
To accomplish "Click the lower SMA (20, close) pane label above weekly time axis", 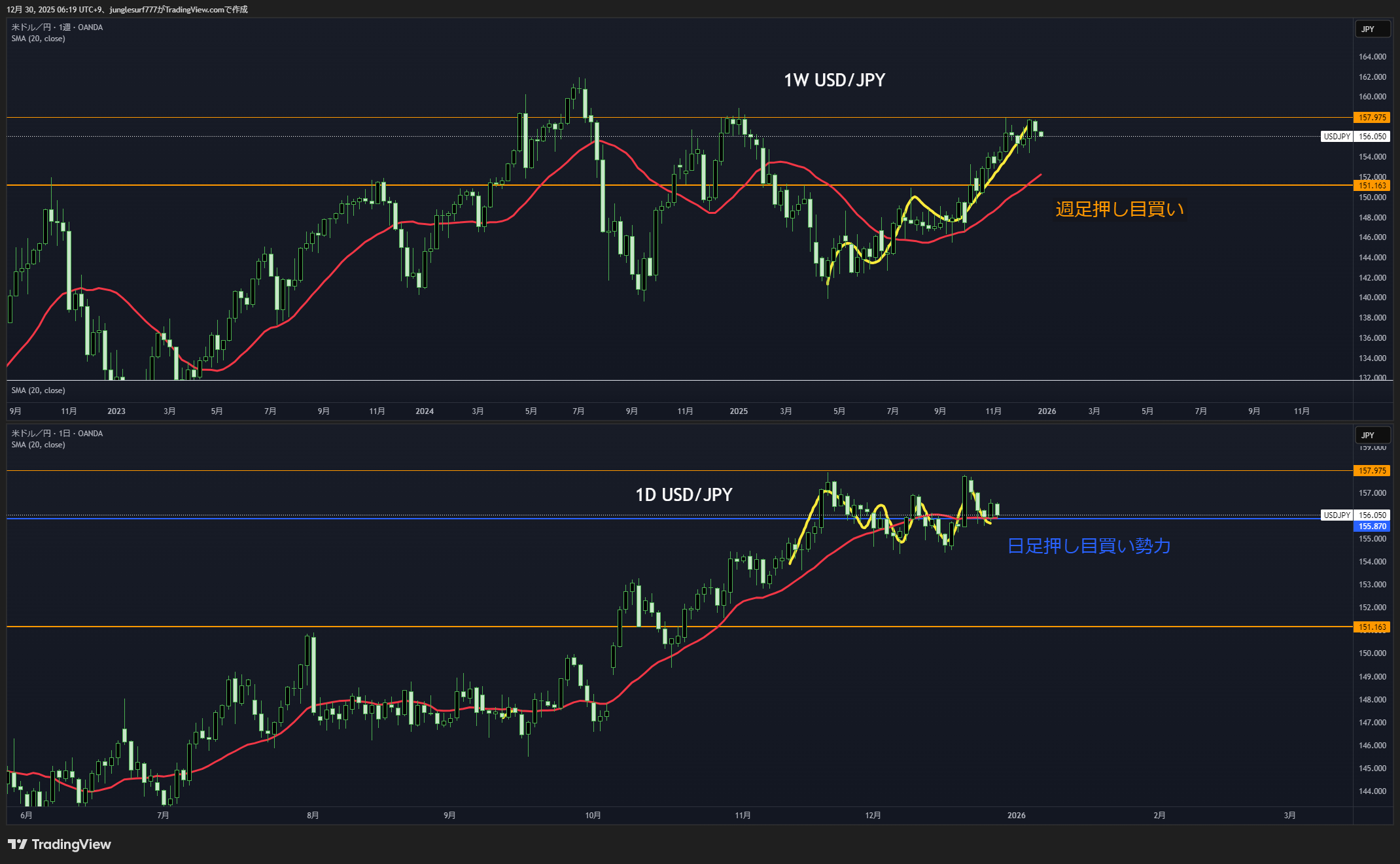I will click(x=38, y=390).
